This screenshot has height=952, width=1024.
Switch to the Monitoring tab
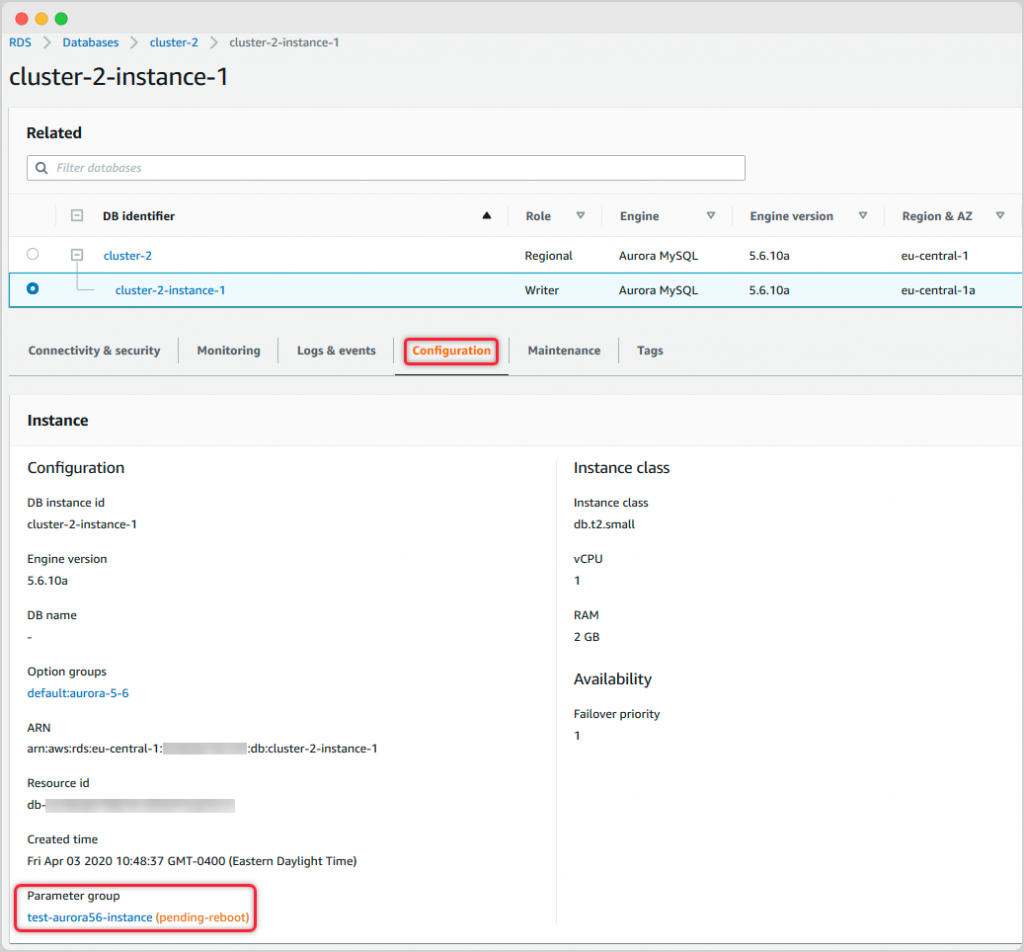coord(229,351)
